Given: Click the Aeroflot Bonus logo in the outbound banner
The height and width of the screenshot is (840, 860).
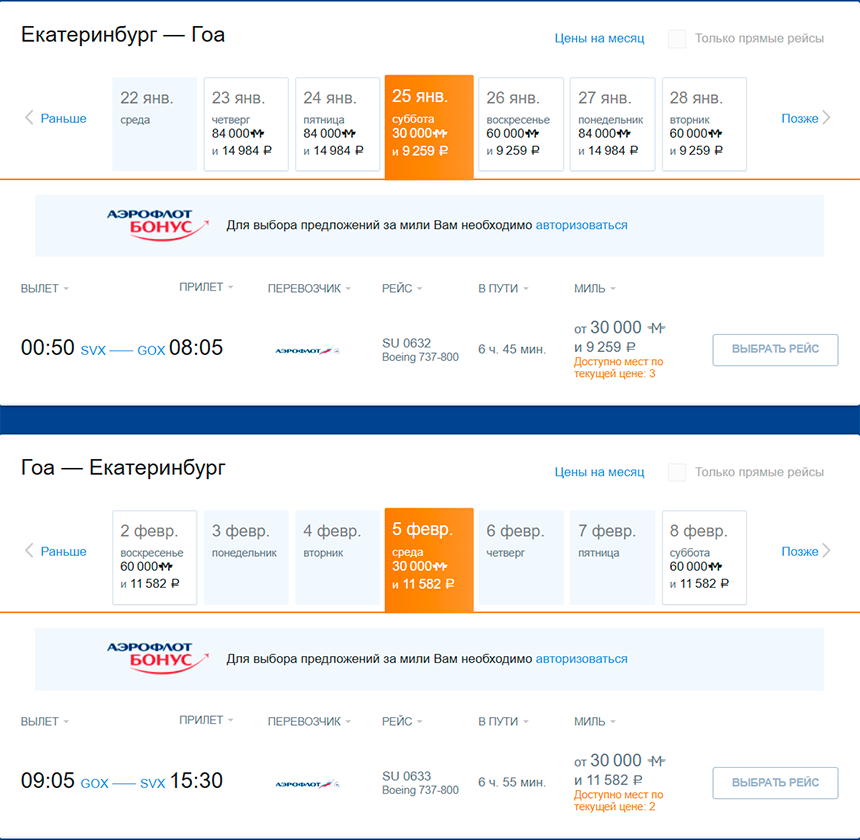Looking at the screenshot, I should point(157,224).
